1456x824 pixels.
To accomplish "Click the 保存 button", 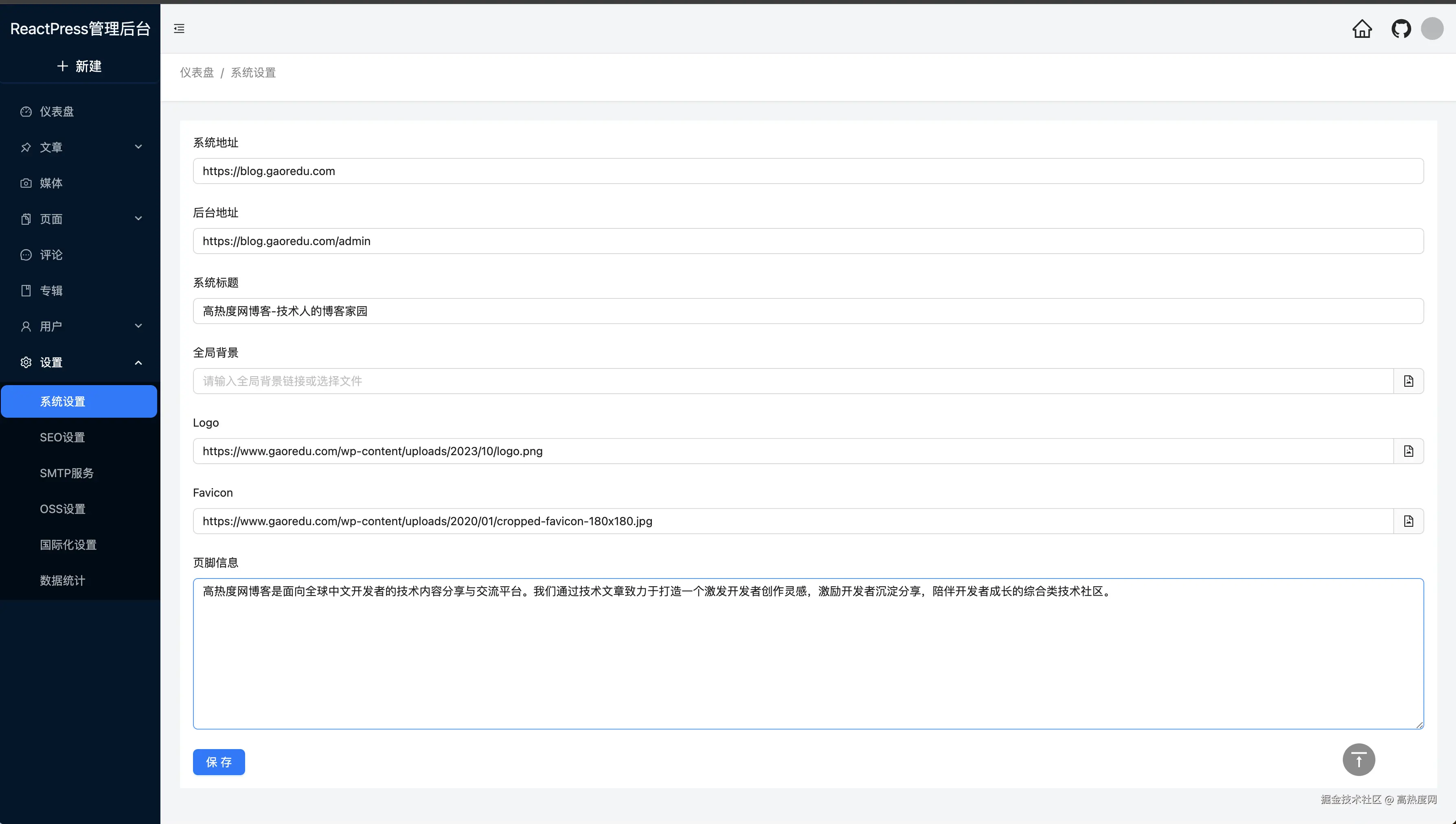I will click(x=218, y=762).
